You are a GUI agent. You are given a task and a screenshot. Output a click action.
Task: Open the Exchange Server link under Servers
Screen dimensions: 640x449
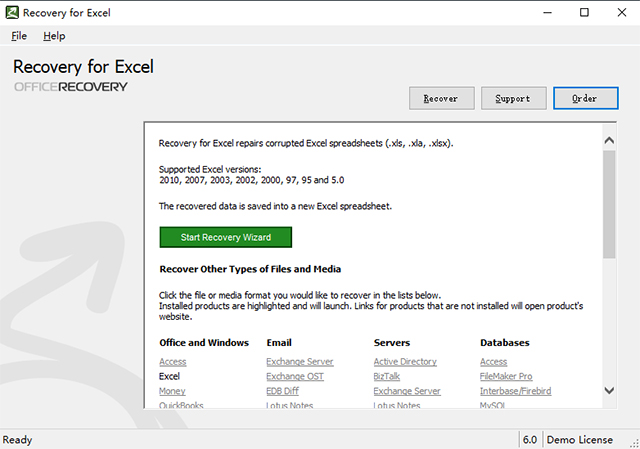click(407, 391)
